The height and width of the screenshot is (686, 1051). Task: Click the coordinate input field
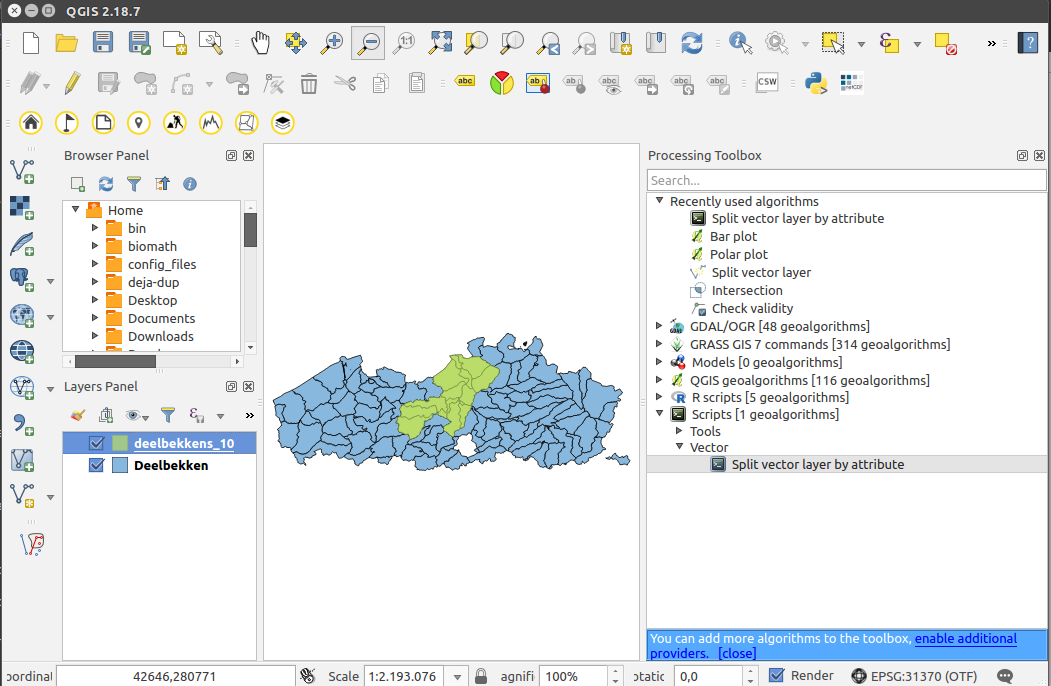(176, 676)
